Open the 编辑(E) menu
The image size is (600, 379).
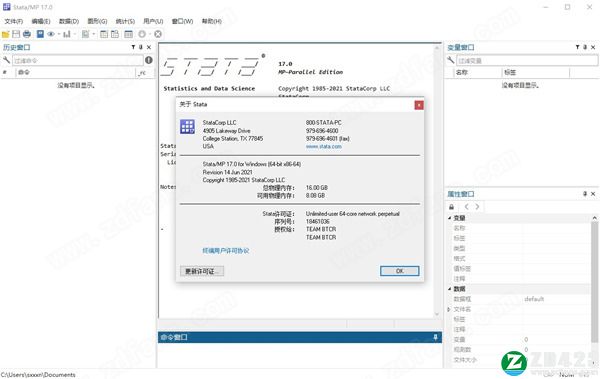tap(41, 21)
